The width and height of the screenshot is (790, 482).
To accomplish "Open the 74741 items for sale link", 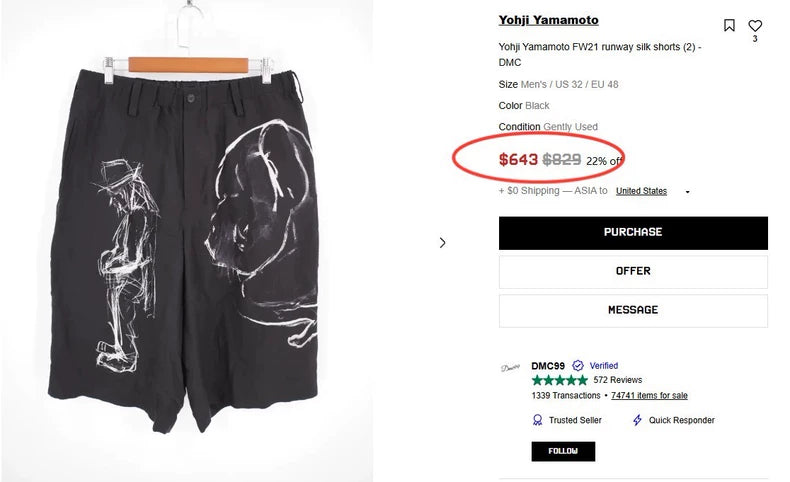I will tap(649, 396).
